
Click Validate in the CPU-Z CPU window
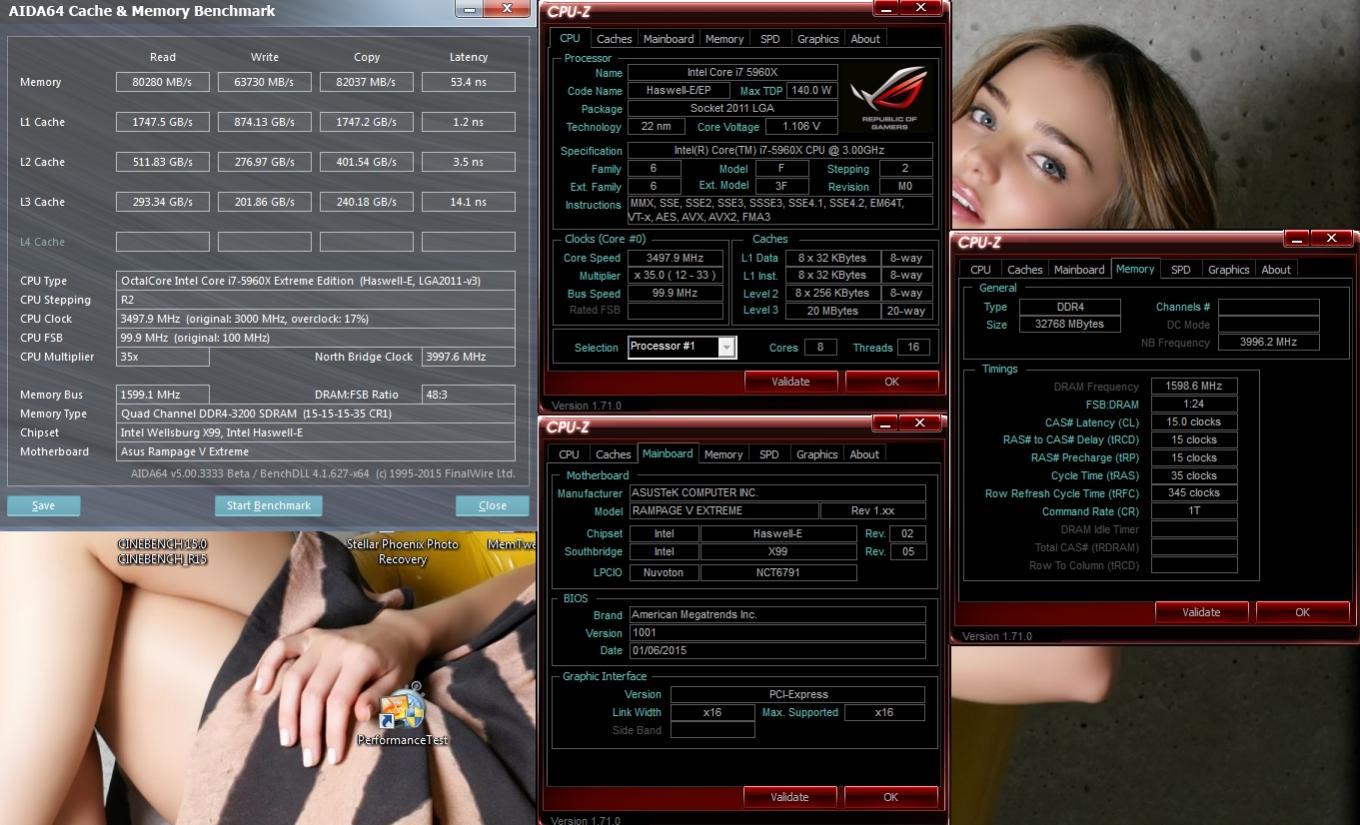790,381
